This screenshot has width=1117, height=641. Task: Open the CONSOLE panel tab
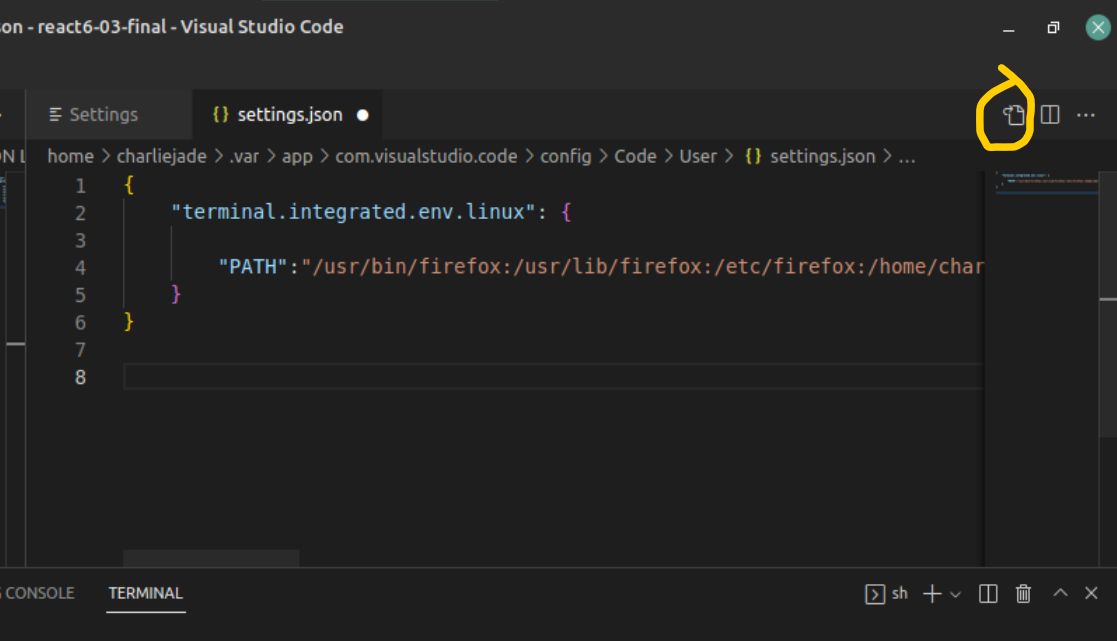(38, 593)
